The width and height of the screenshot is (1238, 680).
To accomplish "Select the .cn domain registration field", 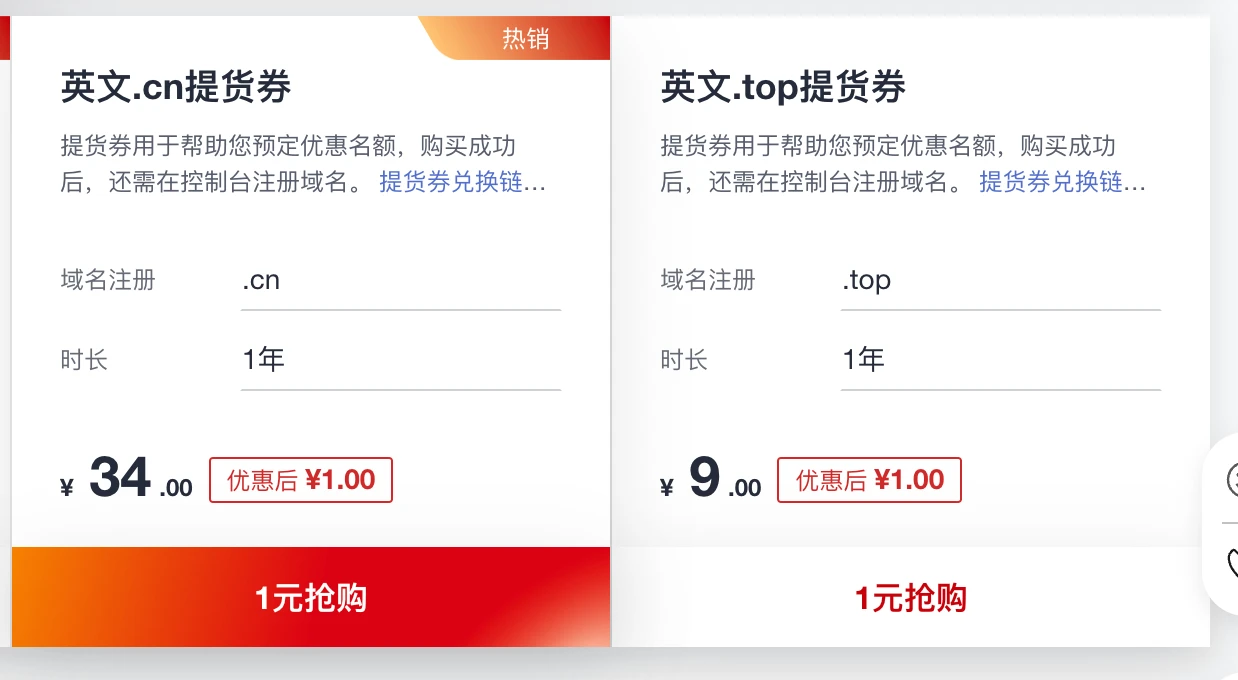I will pos(400,281).
